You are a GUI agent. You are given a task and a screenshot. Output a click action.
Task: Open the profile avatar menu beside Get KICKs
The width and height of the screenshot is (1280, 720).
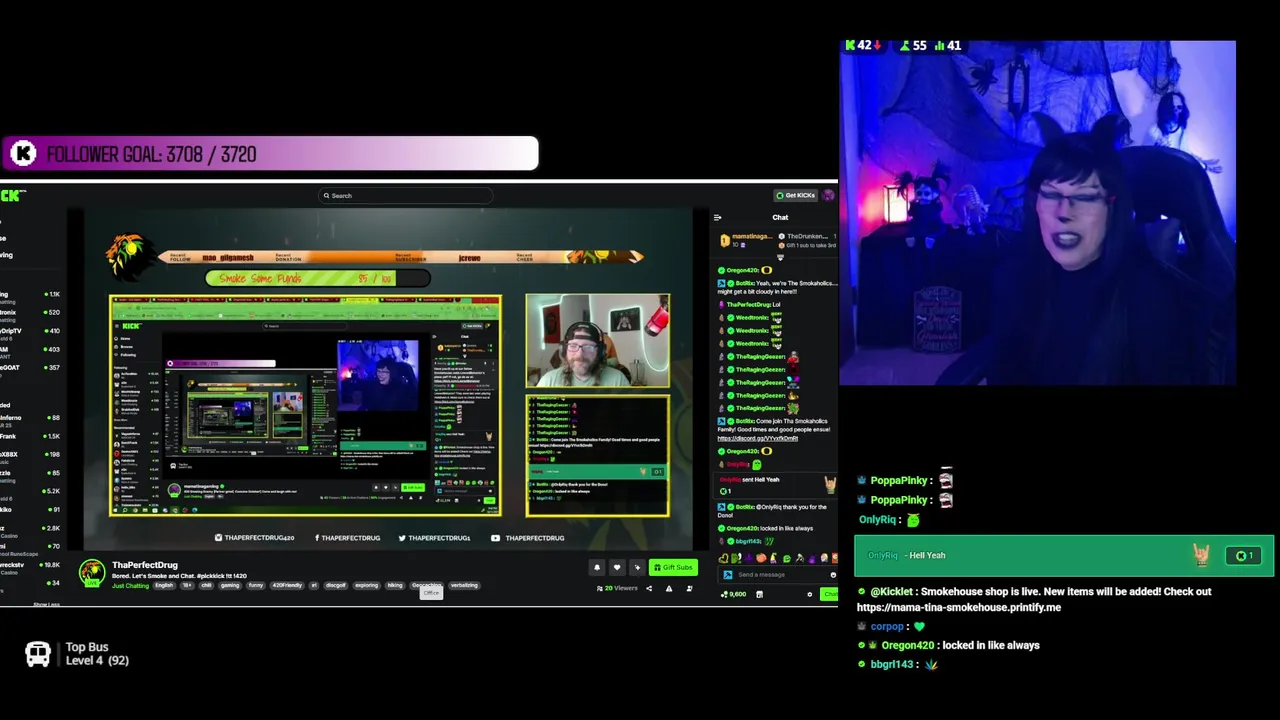point(828,195)
